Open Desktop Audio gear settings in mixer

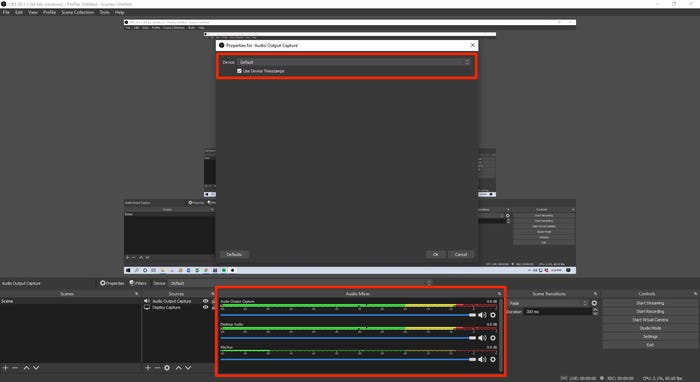[x=493, y=338]
